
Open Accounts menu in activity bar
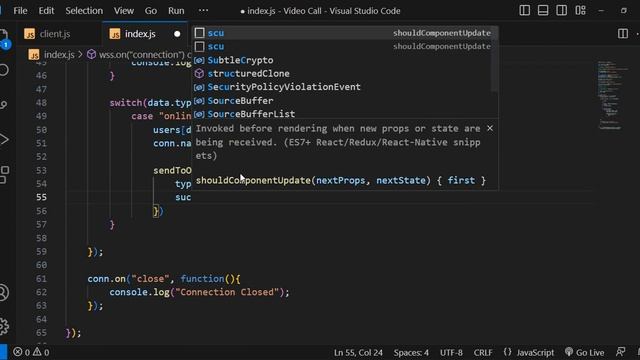(x=4, y=293)
